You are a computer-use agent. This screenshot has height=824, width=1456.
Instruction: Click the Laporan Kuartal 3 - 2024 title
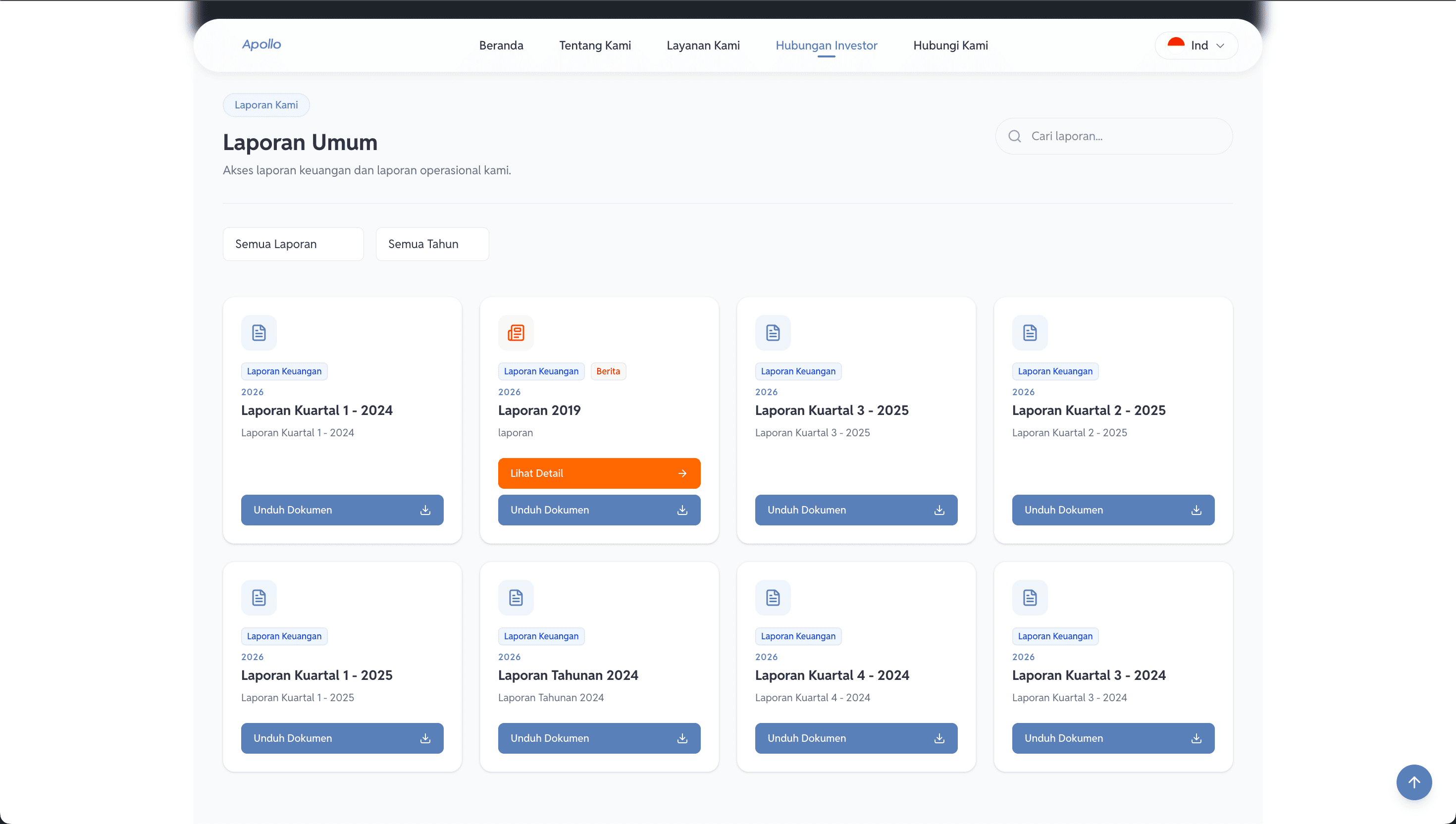(1089, 675)
